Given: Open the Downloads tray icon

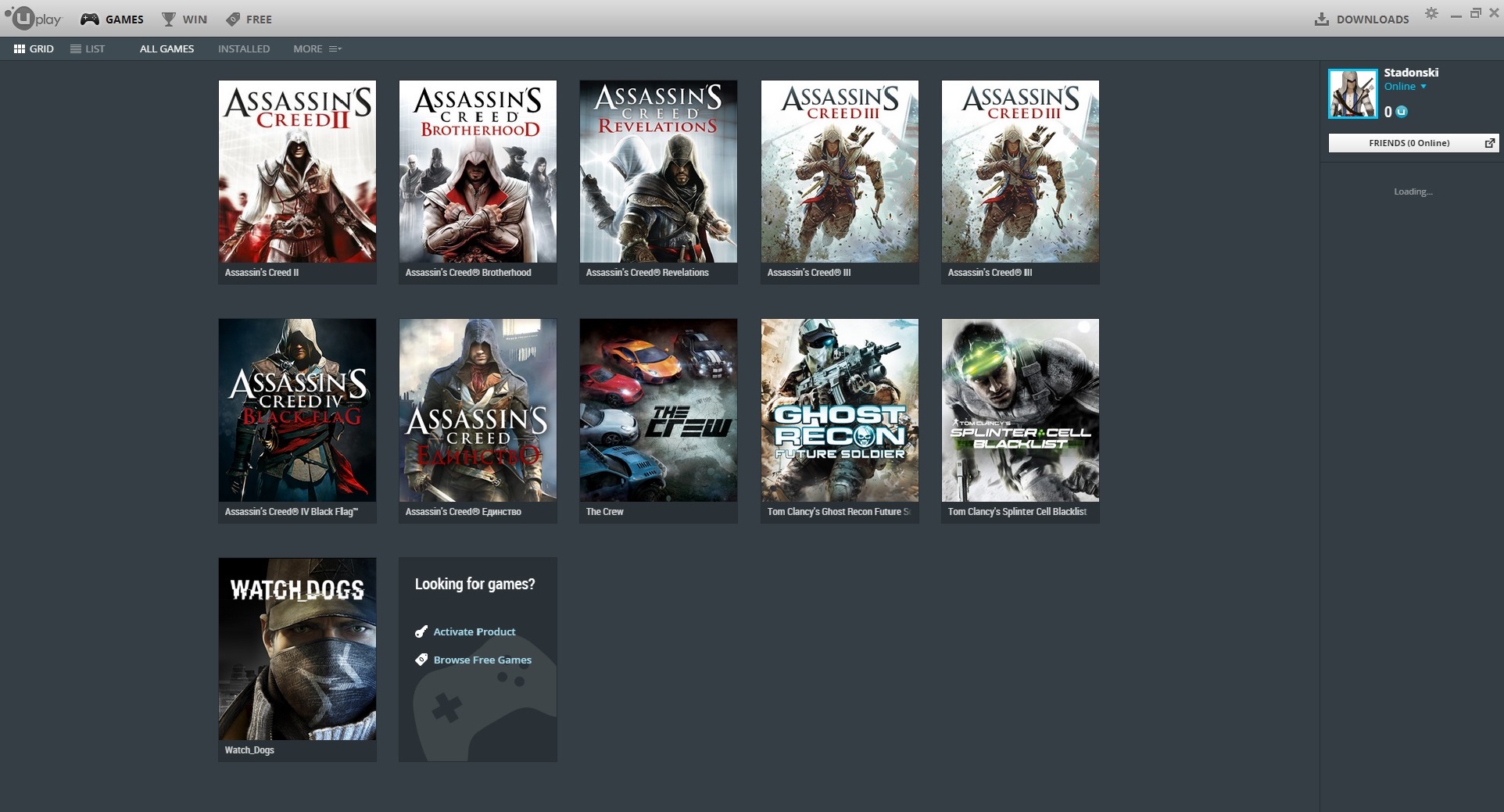Looking at the screenshot, I should tap(1322, 19).
